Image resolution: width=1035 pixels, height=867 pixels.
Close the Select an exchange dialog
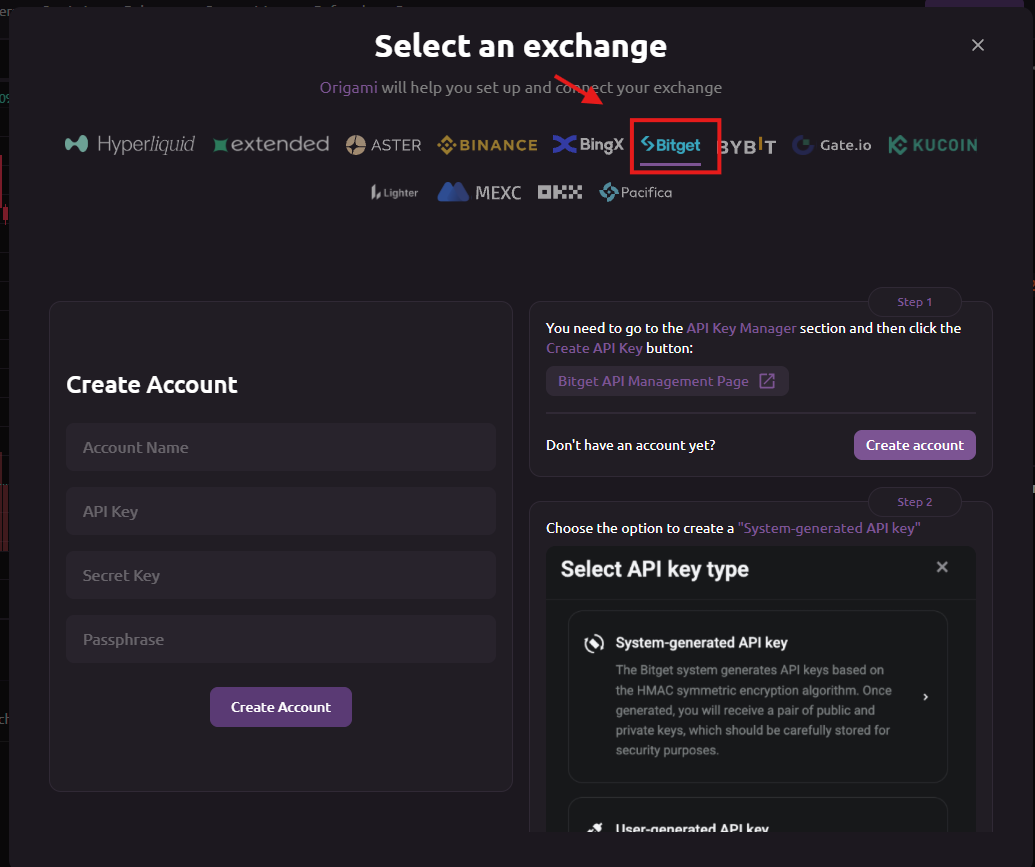coord(978,45)
